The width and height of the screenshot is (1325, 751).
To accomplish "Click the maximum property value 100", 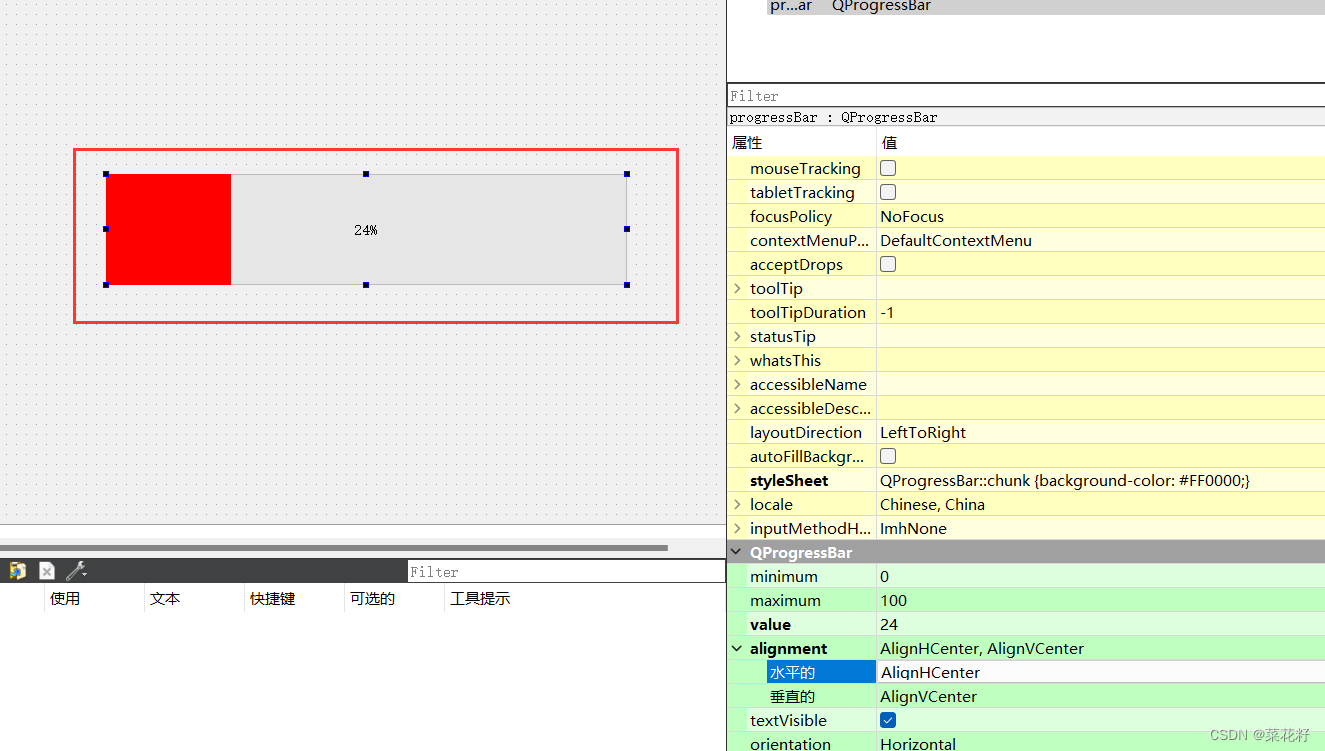I will pos(894,600).
